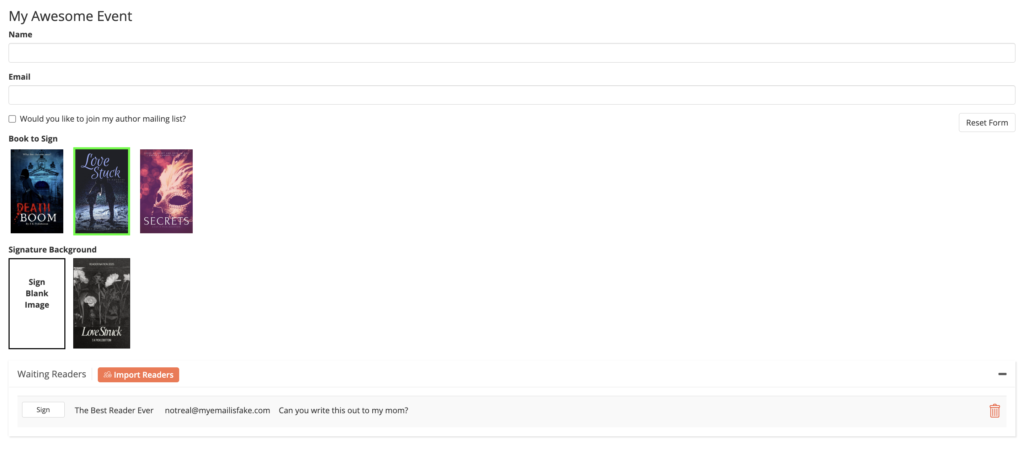Select Sign Blank Image background
This screenshot has height=452, width=1024.
pos(37,303)
